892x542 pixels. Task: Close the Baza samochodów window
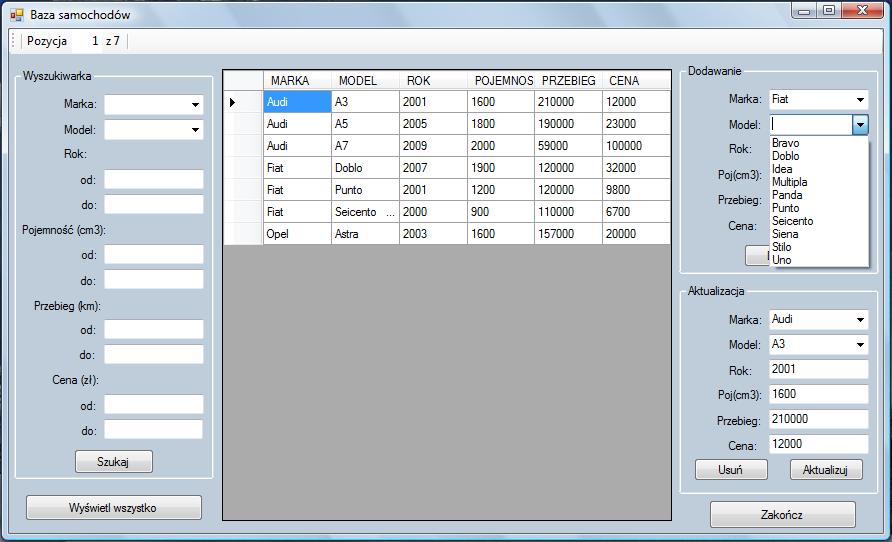coord(862,10)
